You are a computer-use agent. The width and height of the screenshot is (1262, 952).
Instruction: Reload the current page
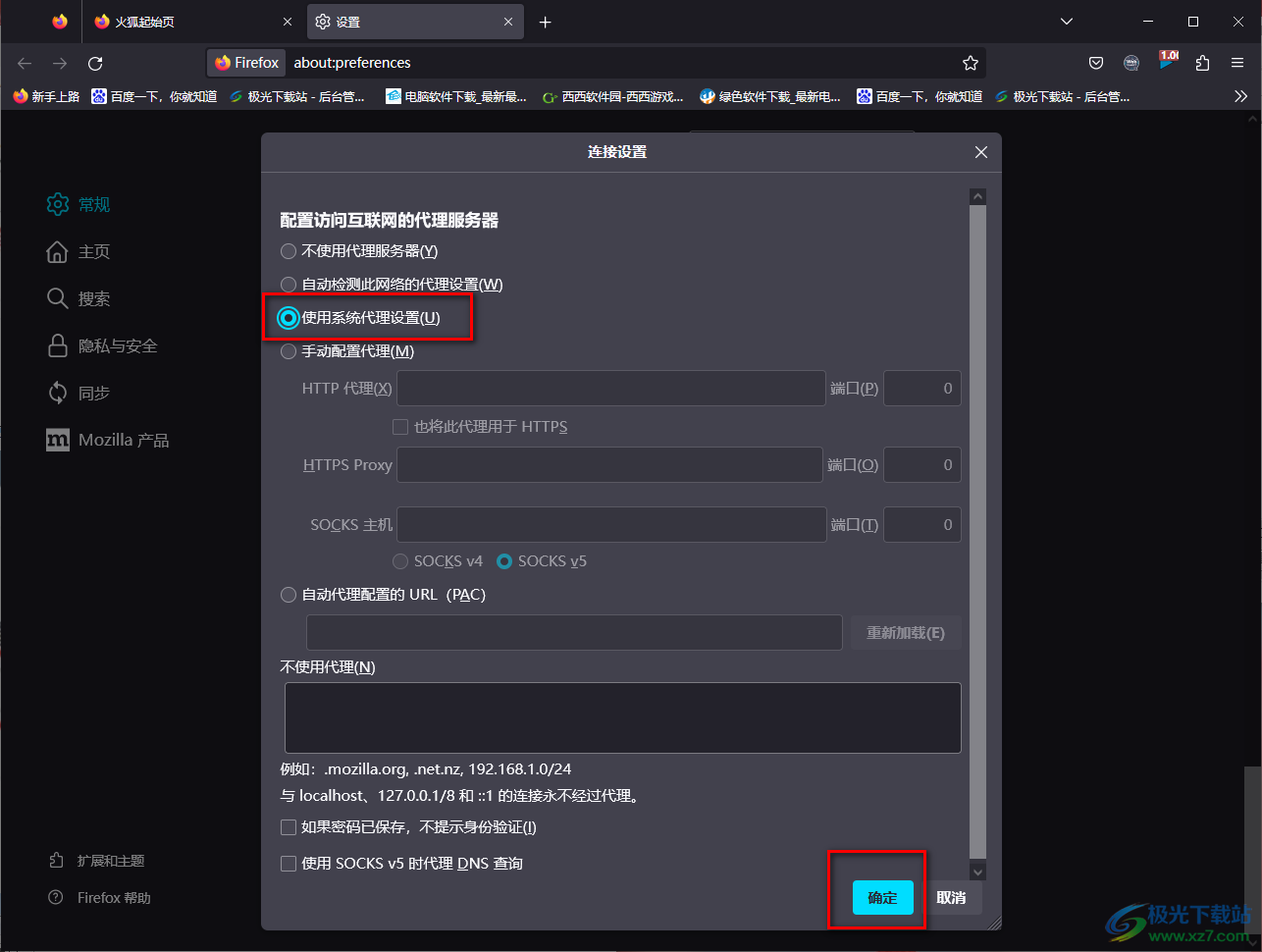click(x=95, y=63)
